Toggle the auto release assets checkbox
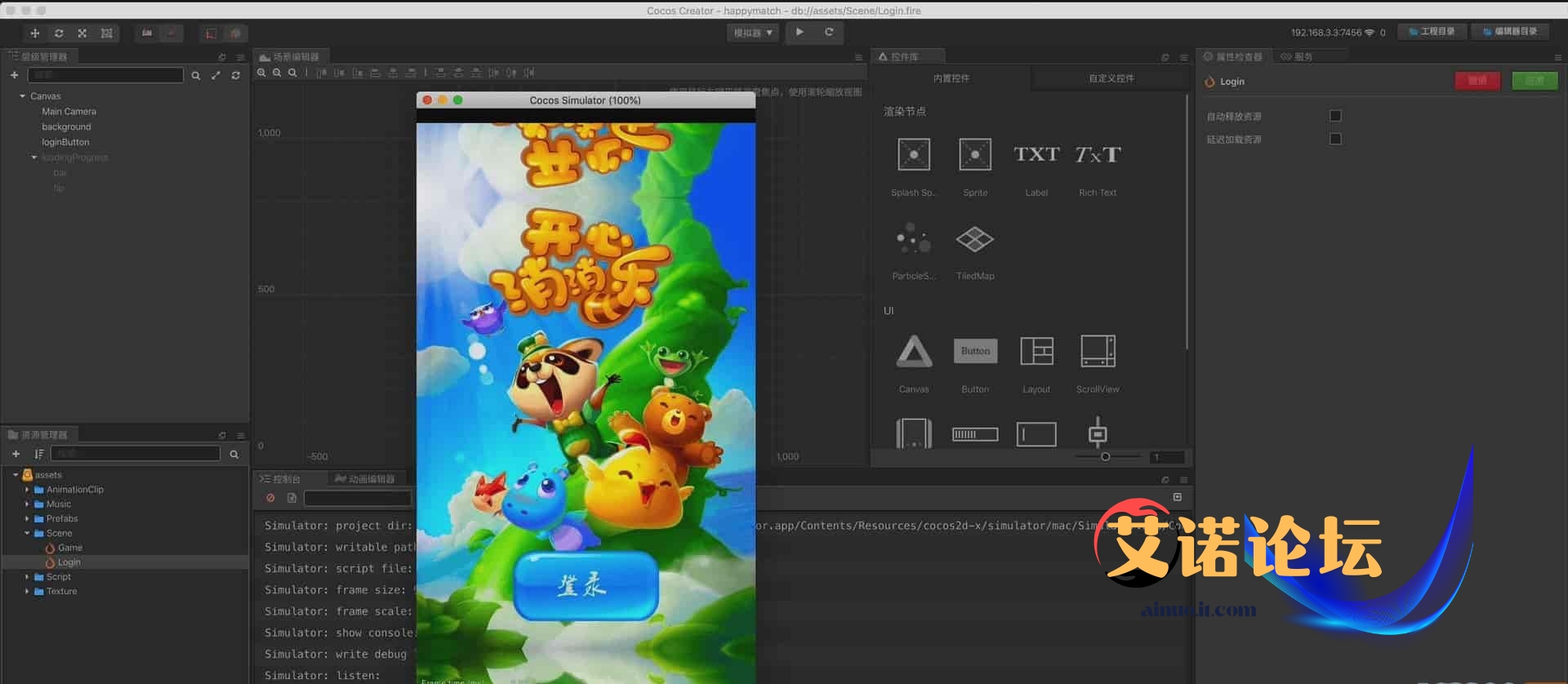 tap(1335, 116)
